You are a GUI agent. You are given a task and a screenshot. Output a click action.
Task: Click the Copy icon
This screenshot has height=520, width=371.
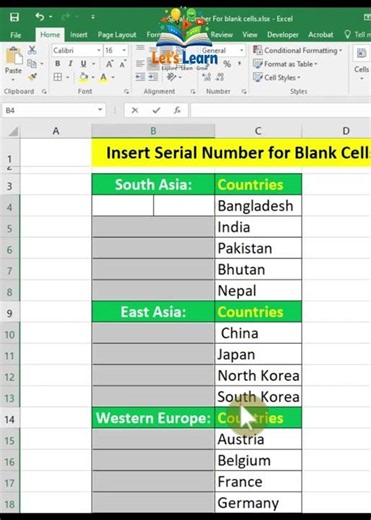32,63
